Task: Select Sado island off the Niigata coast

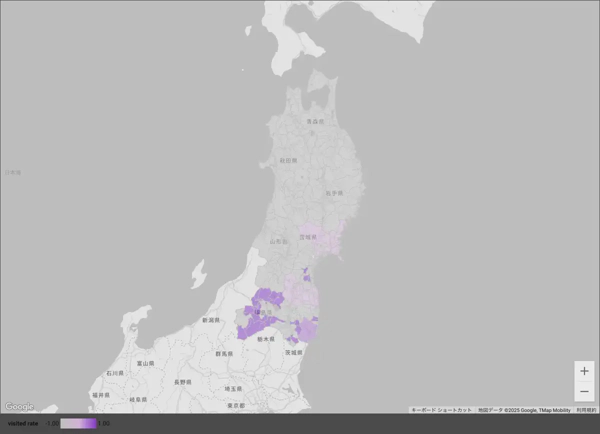Action: click(x=197, y=272)
